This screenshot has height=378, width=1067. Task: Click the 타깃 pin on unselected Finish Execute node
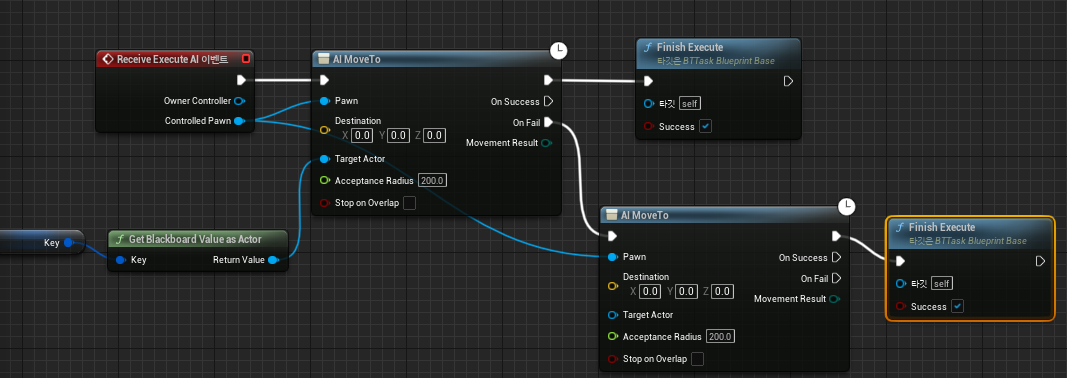[649, 104]
